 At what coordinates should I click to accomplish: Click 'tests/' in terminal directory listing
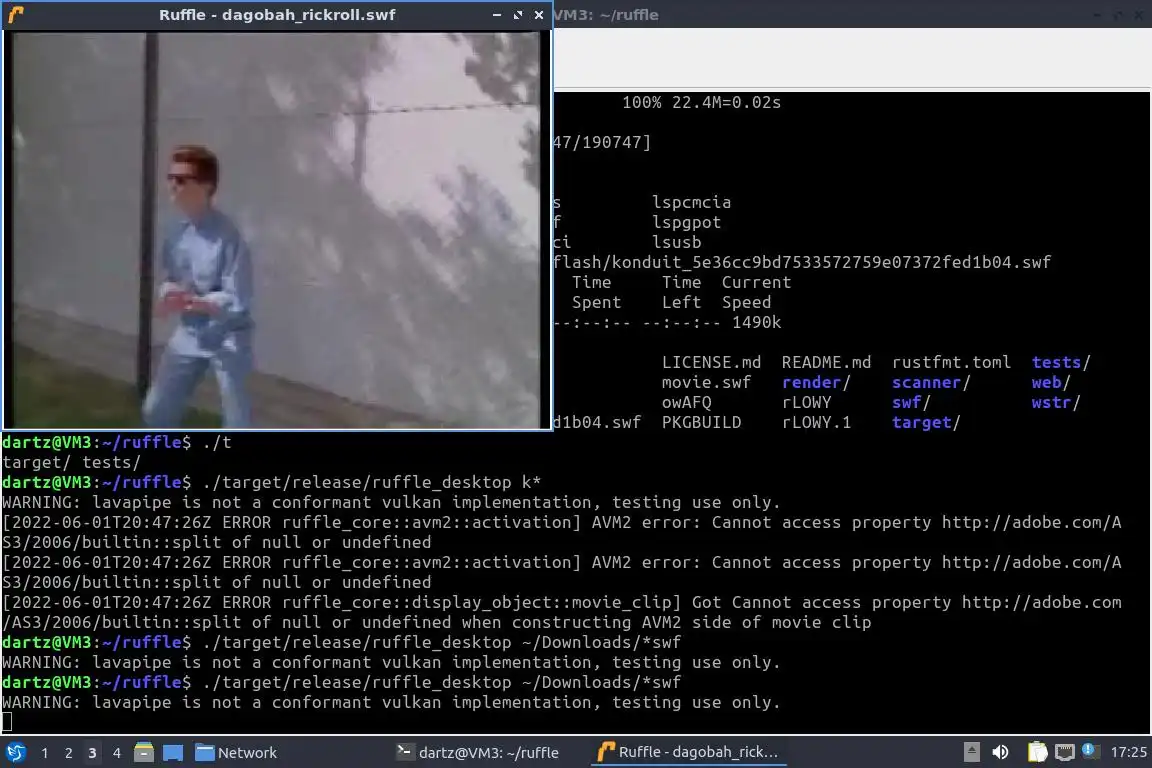coord(1061,362)
